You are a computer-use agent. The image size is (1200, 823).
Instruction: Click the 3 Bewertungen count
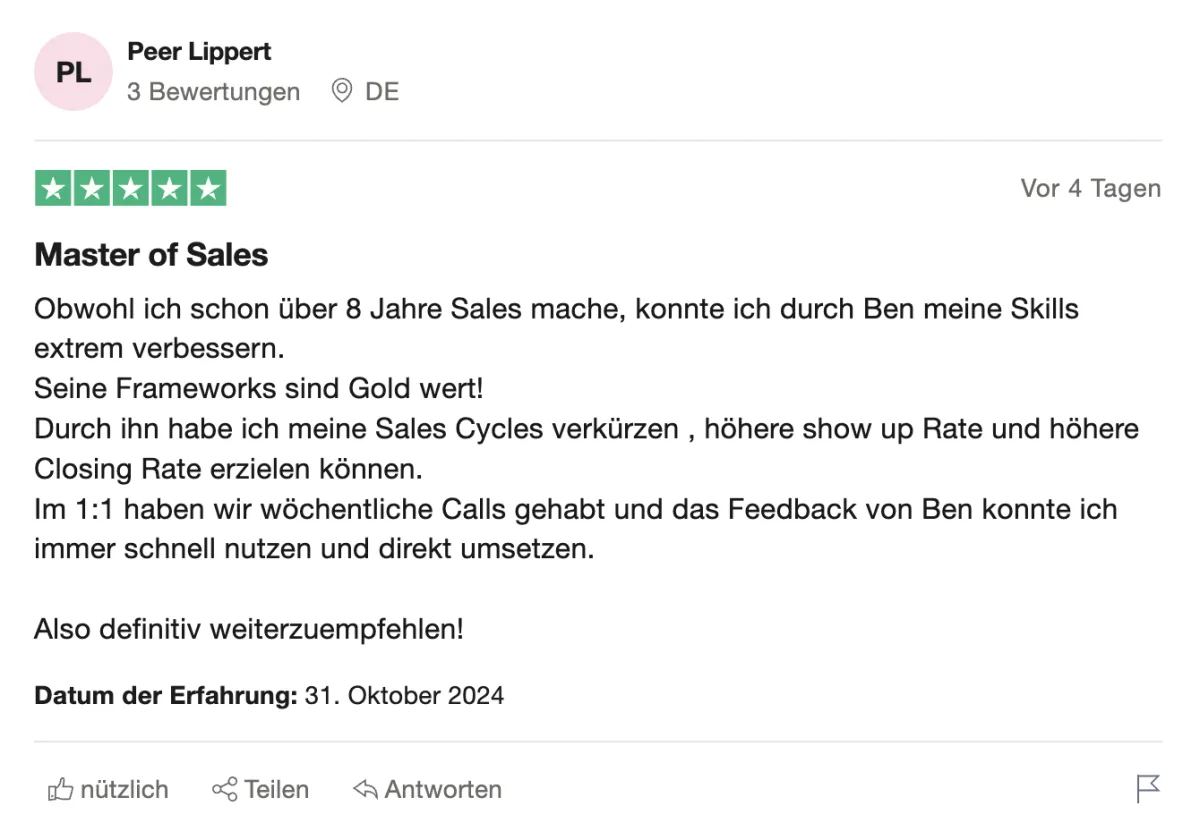(x=213, y=92)
